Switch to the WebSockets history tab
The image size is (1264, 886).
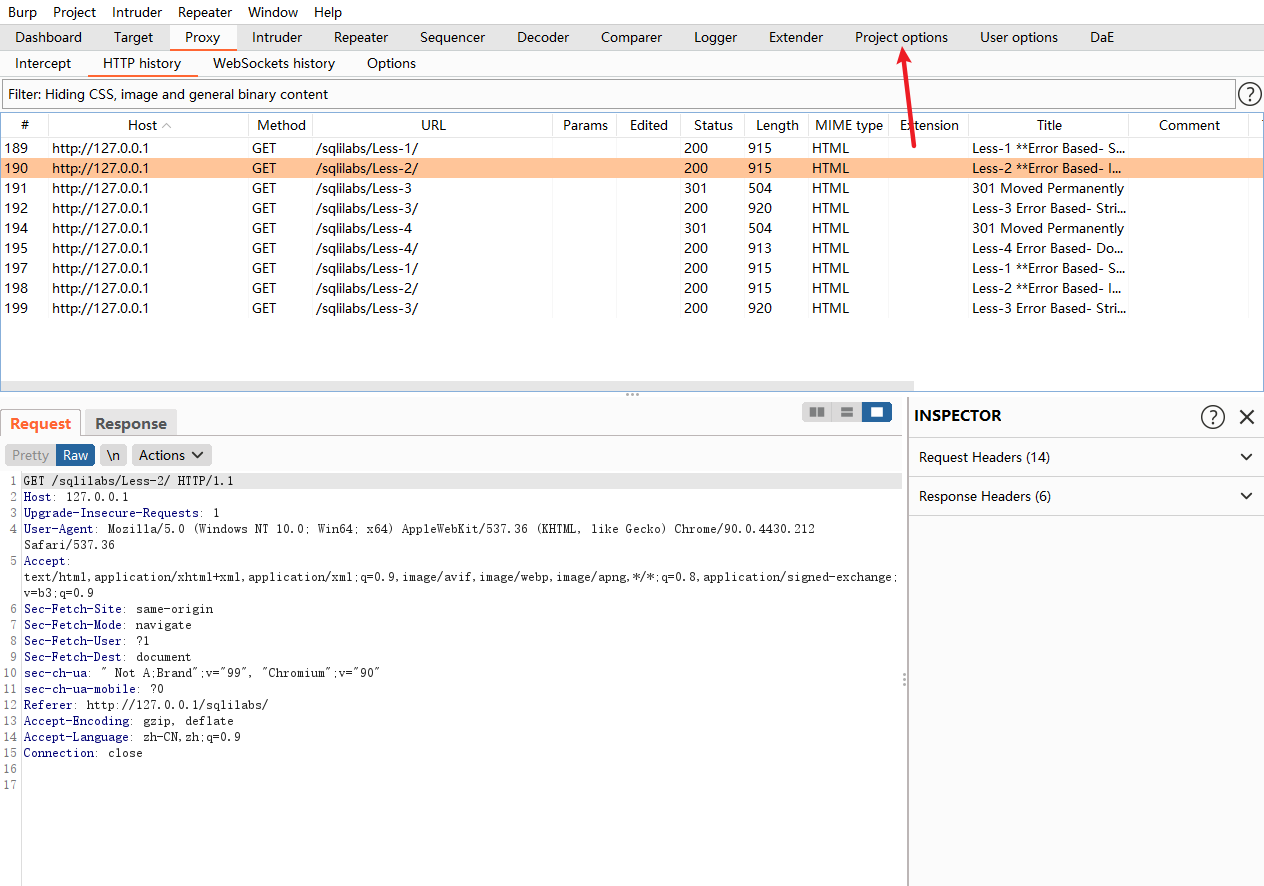point(273,63)
